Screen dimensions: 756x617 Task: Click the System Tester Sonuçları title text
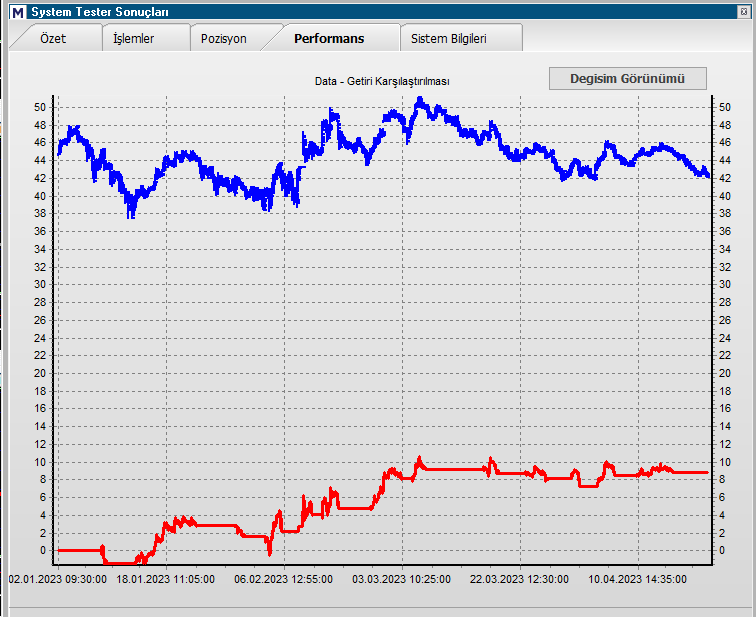click(100, 12)
